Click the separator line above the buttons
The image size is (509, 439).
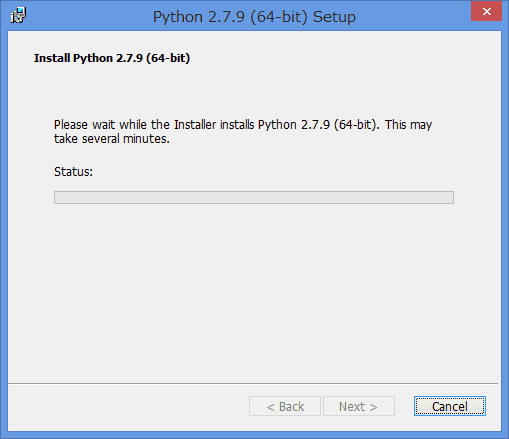(x=253, y=383)
